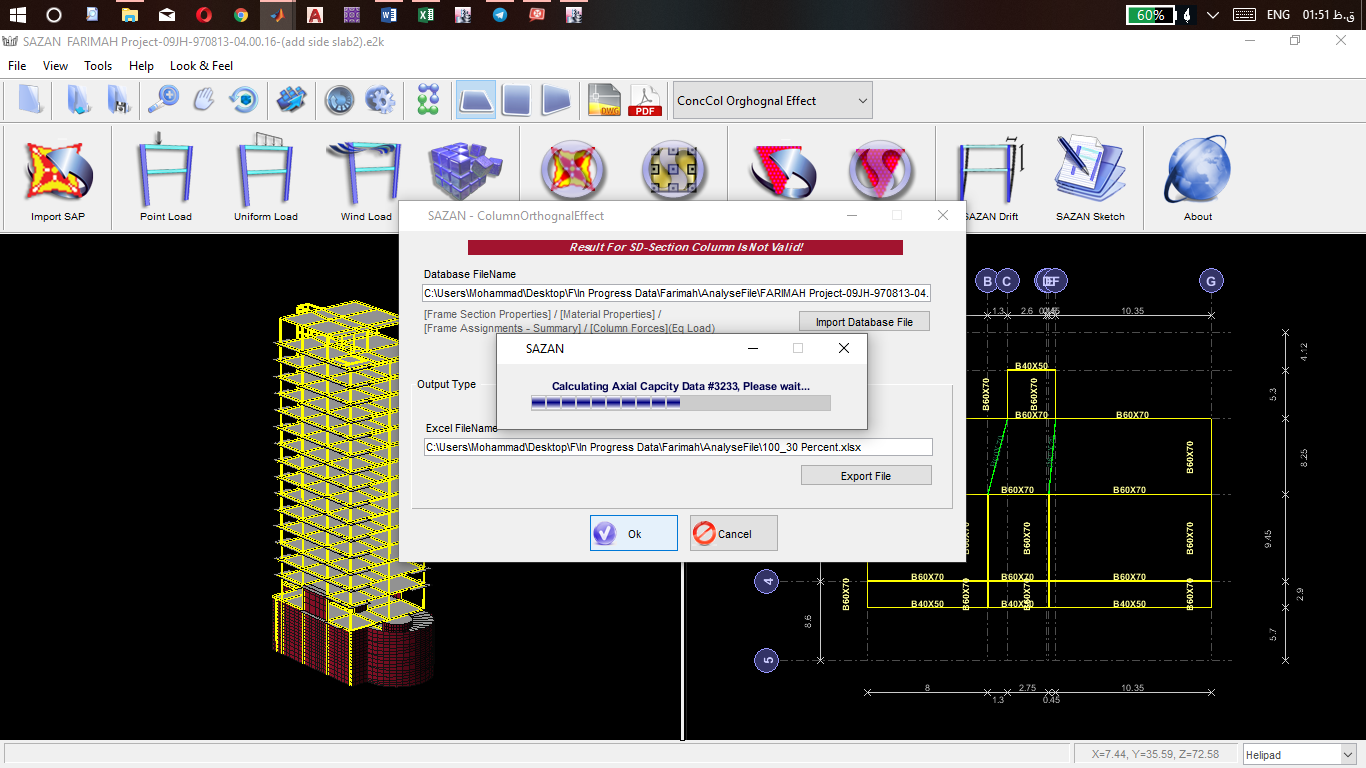Open the About globe icon

point(1197,173)
